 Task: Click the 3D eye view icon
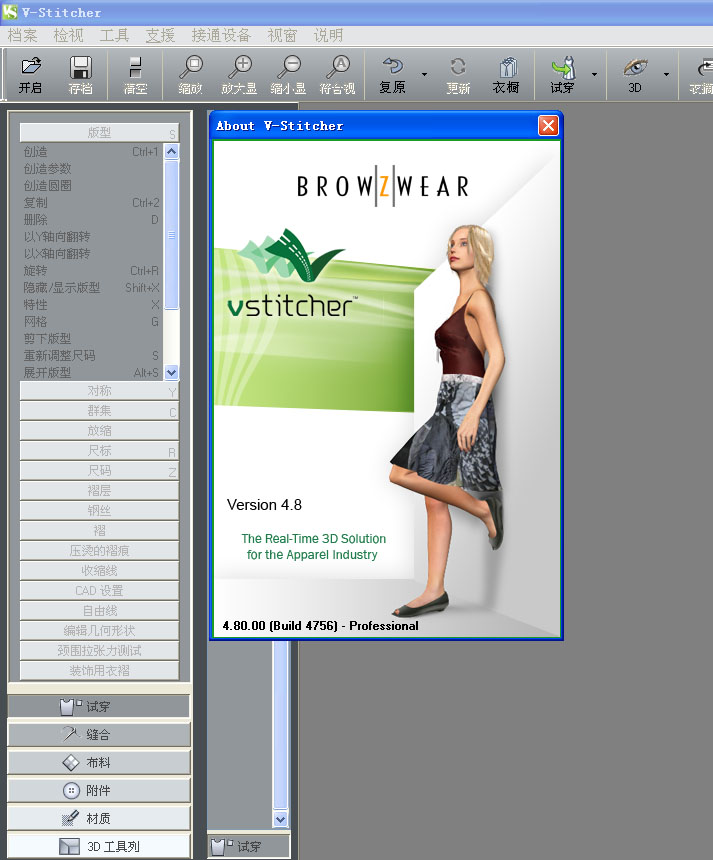pos(635,67)
